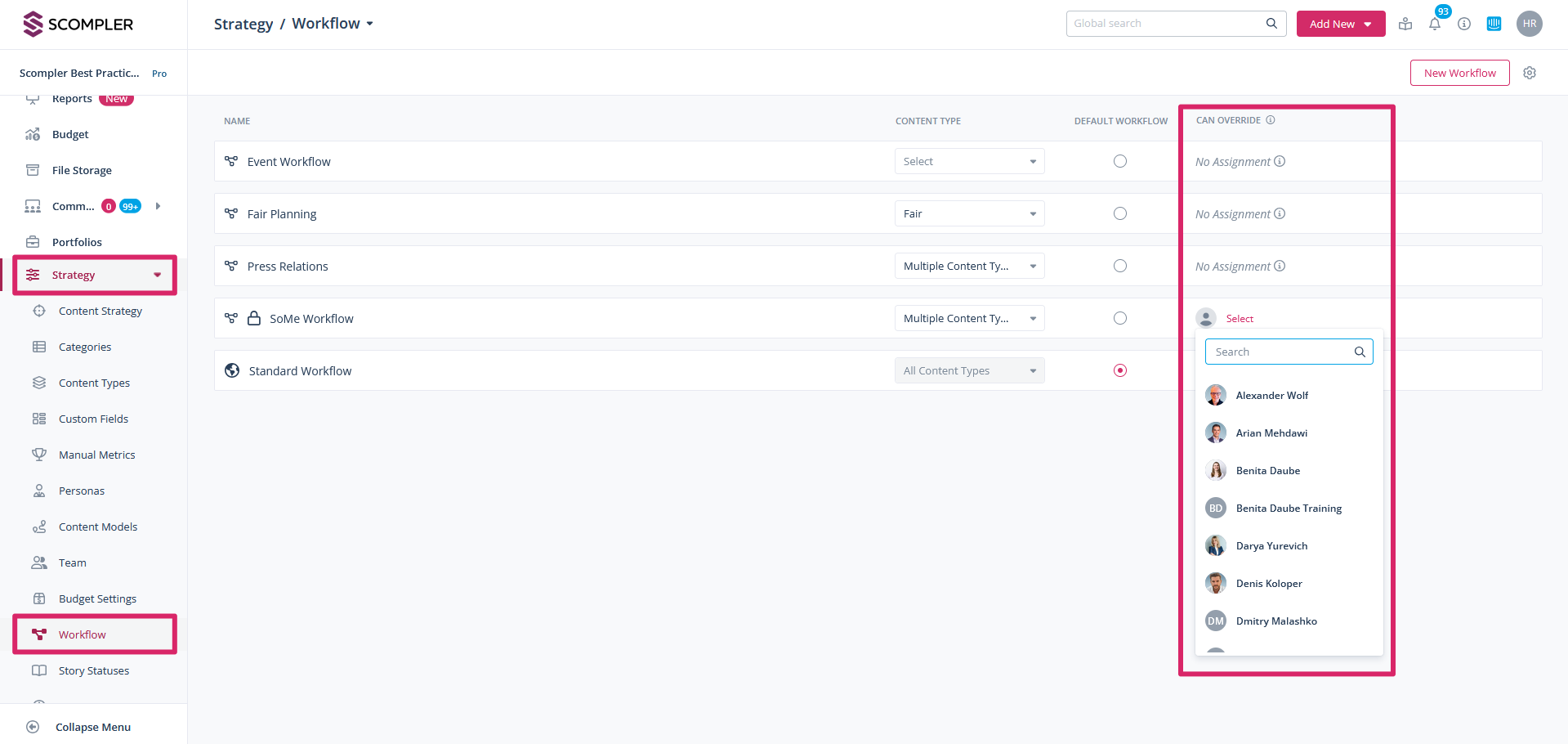This screenshot has height=744, width=1568.
Task: Collapse the sidebar menu
Action: 92,727
